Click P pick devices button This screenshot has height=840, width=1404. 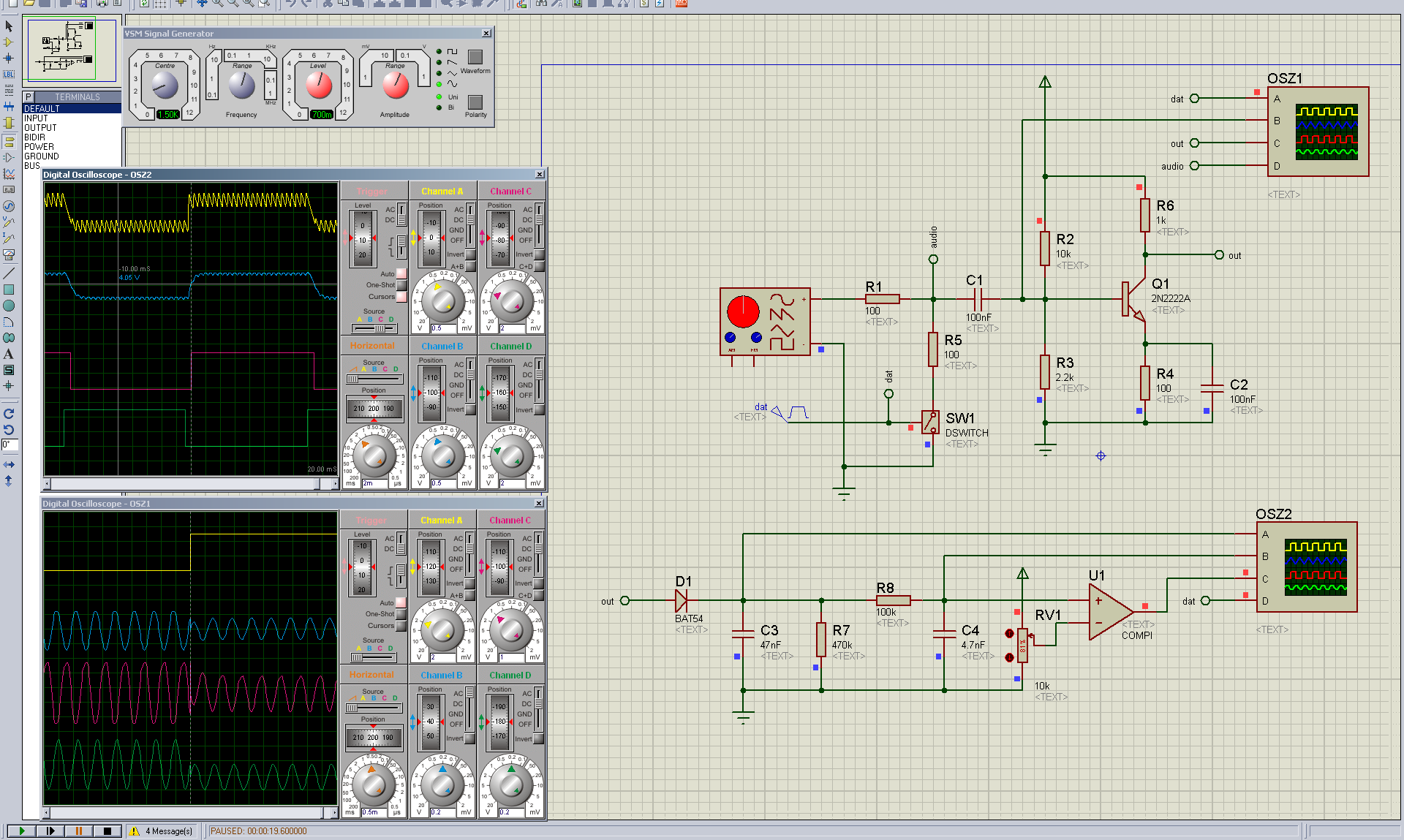(x=29, y=97)
